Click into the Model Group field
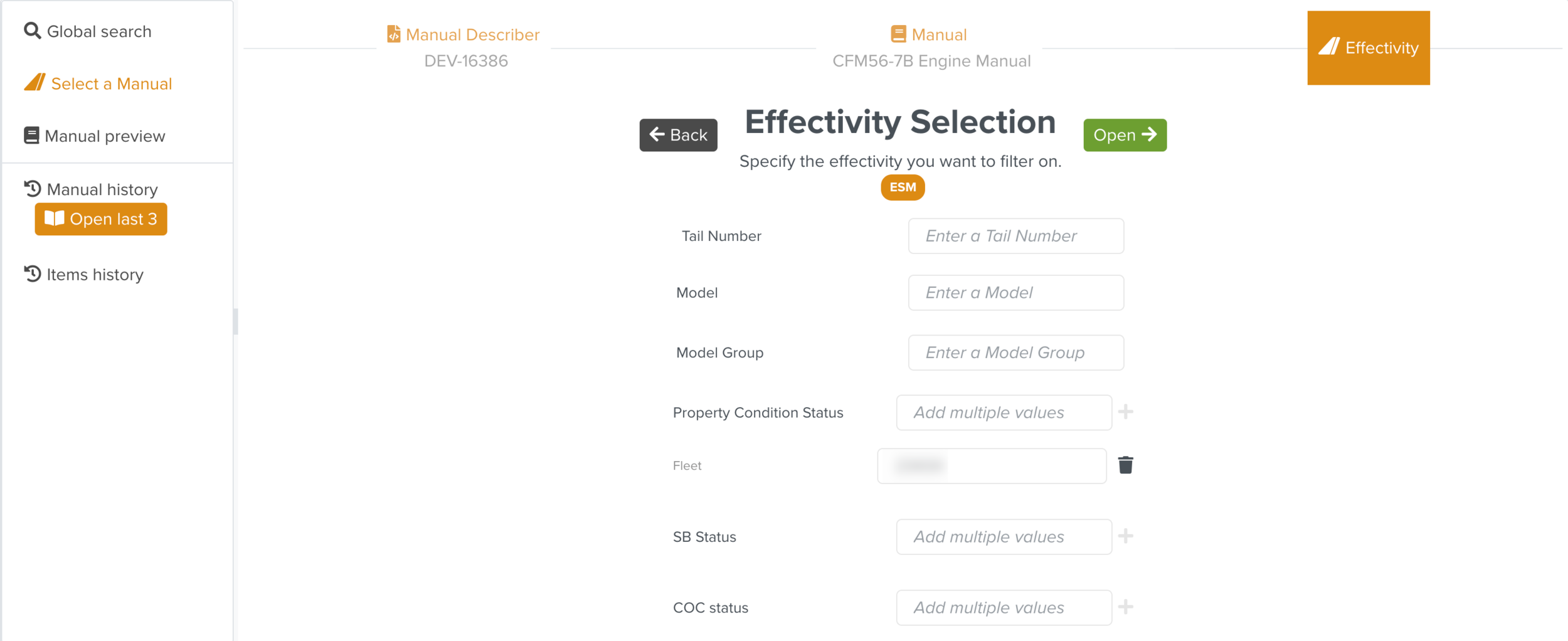Viewport: 1568px width, 641px height. [1015, 352]
